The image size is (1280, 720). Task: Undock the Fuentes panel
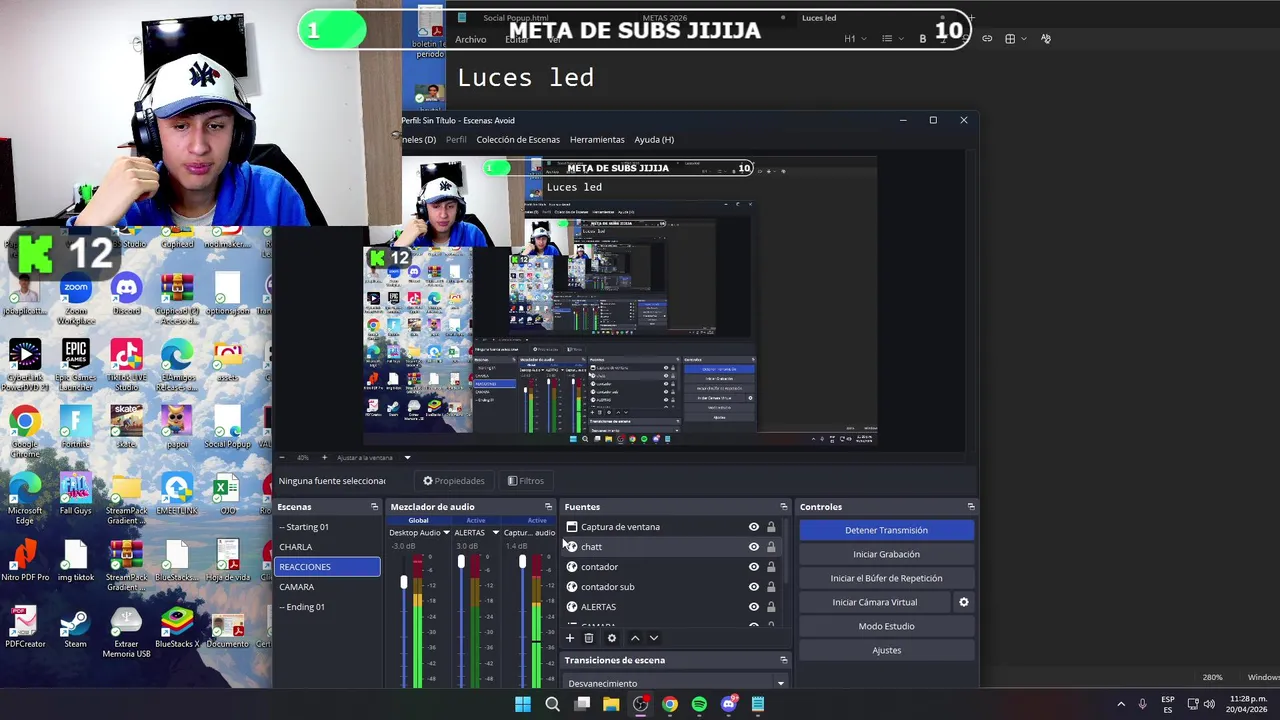(783, 507)
